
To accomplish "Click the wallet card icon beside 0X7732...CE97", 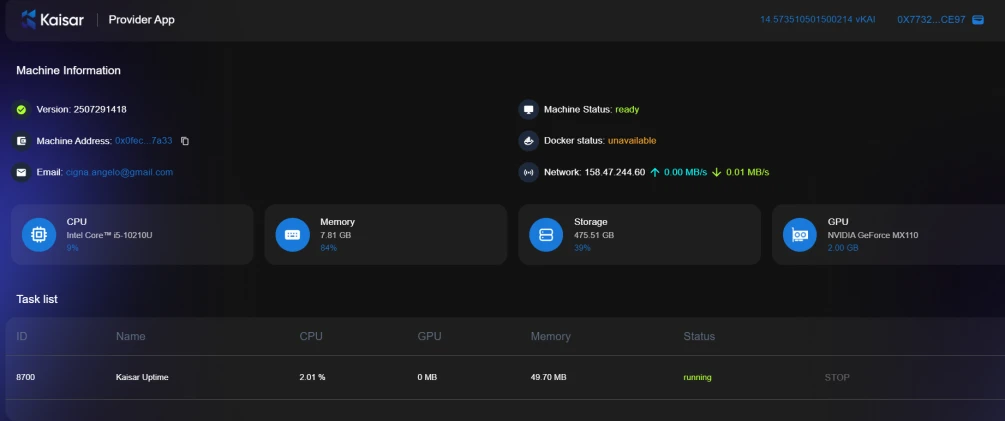I will [978, 20].
